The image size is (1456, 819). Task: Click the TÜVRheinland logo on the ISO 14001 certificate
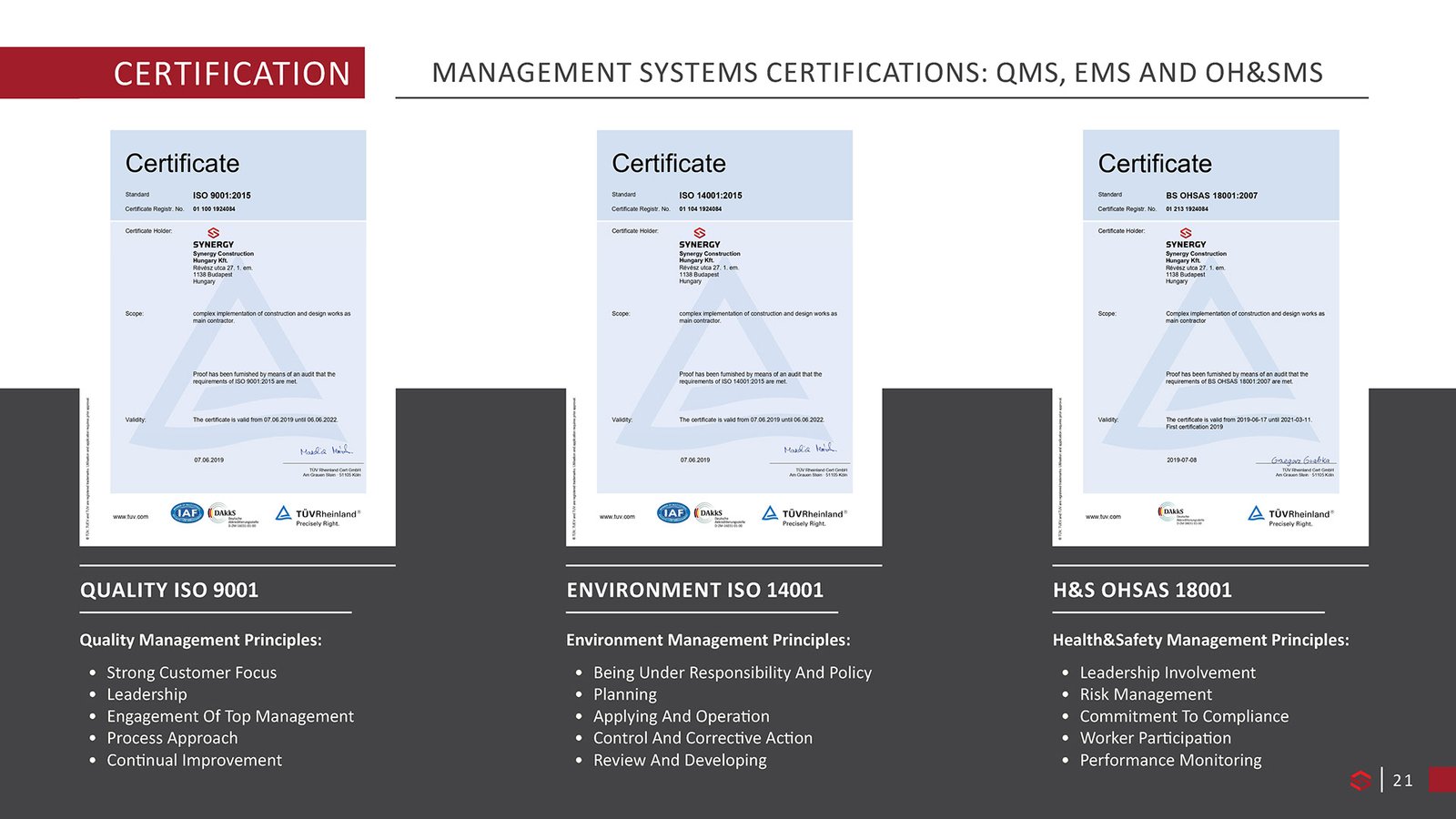804,515
